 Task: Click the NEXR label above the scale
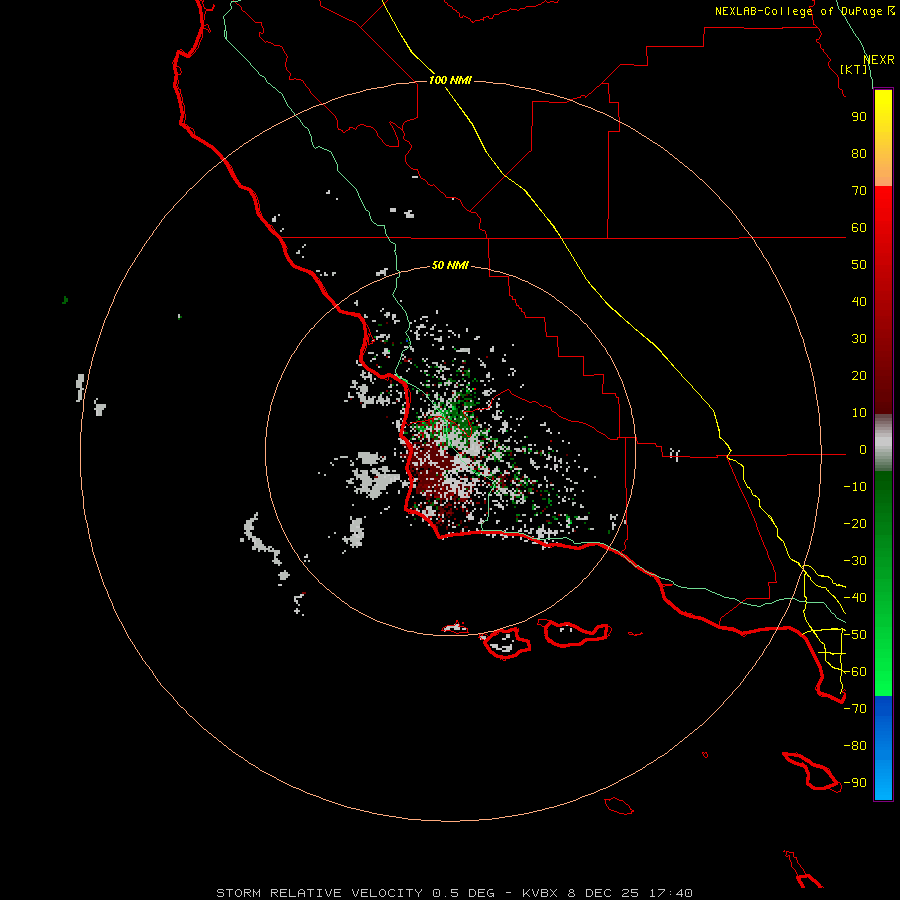879,60
